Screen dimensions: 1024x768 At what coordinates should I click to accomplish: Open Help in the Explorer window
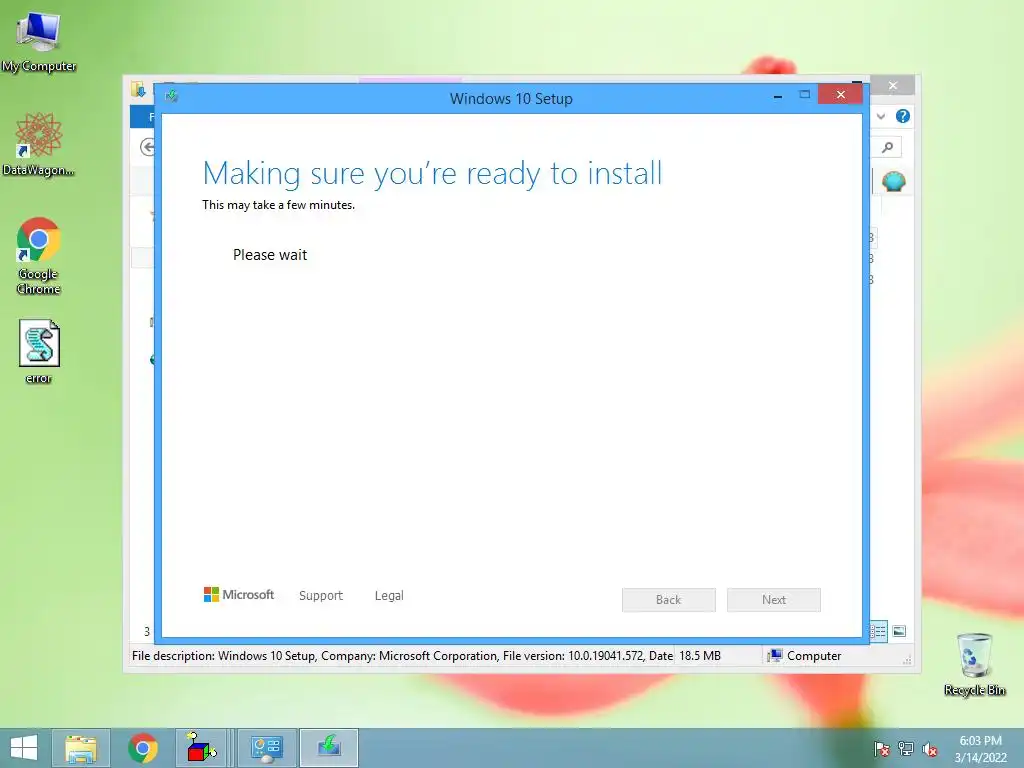point(903,116)
